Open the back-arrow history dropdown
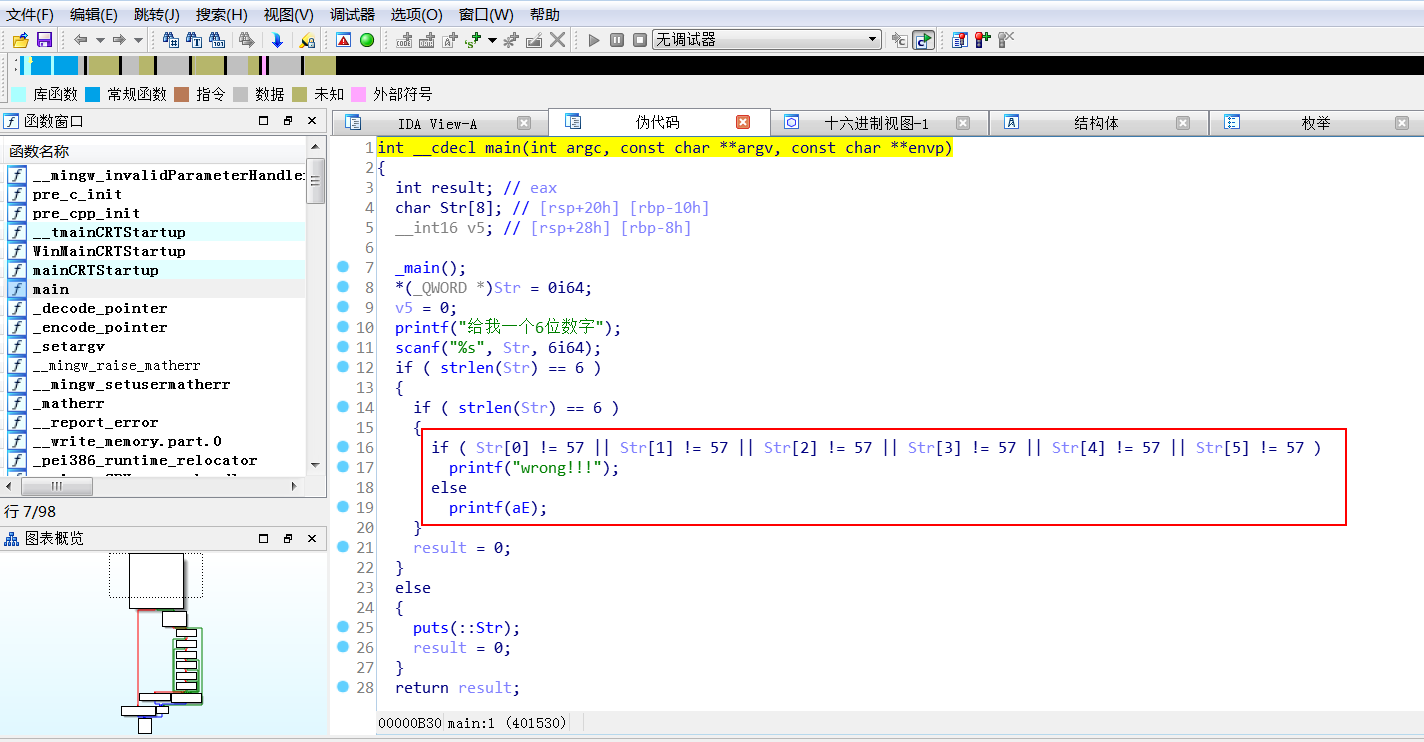The width and height of the screenshot is (1424, 742). [100, 40]
